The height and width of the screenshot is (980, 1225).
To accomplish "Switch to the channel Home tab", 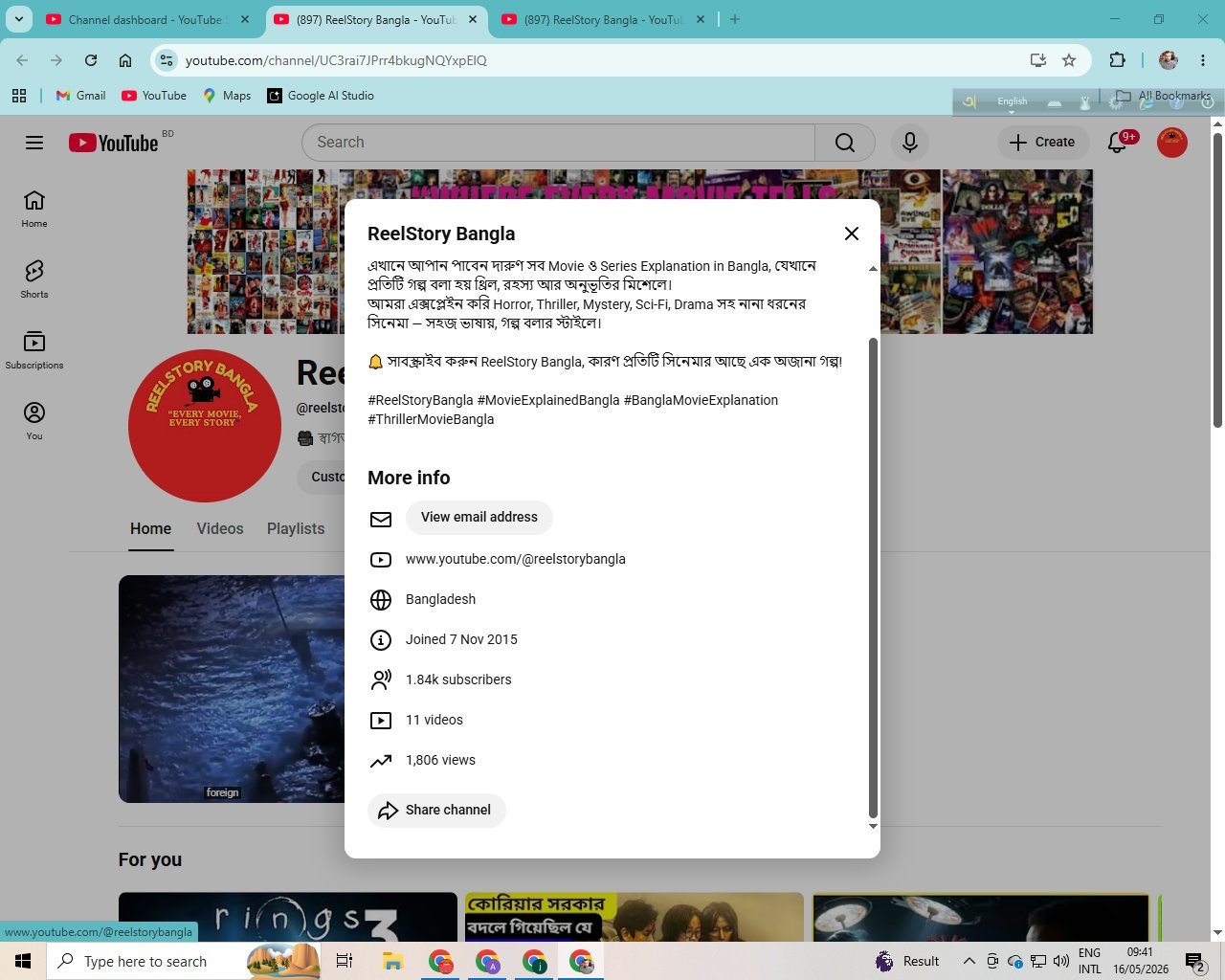I will click(151, 529).
